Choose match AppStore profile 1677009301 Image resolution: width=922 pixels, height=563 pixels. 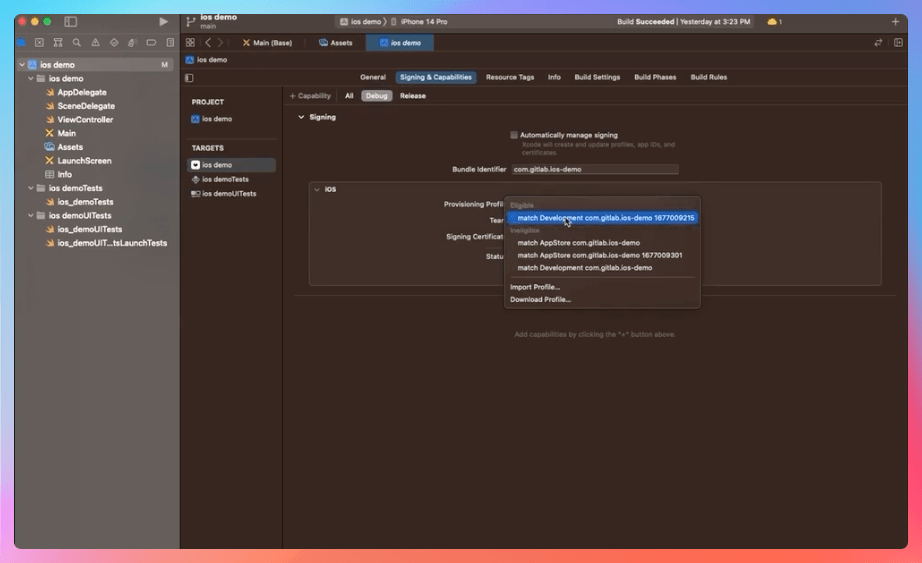coord(602,255)
